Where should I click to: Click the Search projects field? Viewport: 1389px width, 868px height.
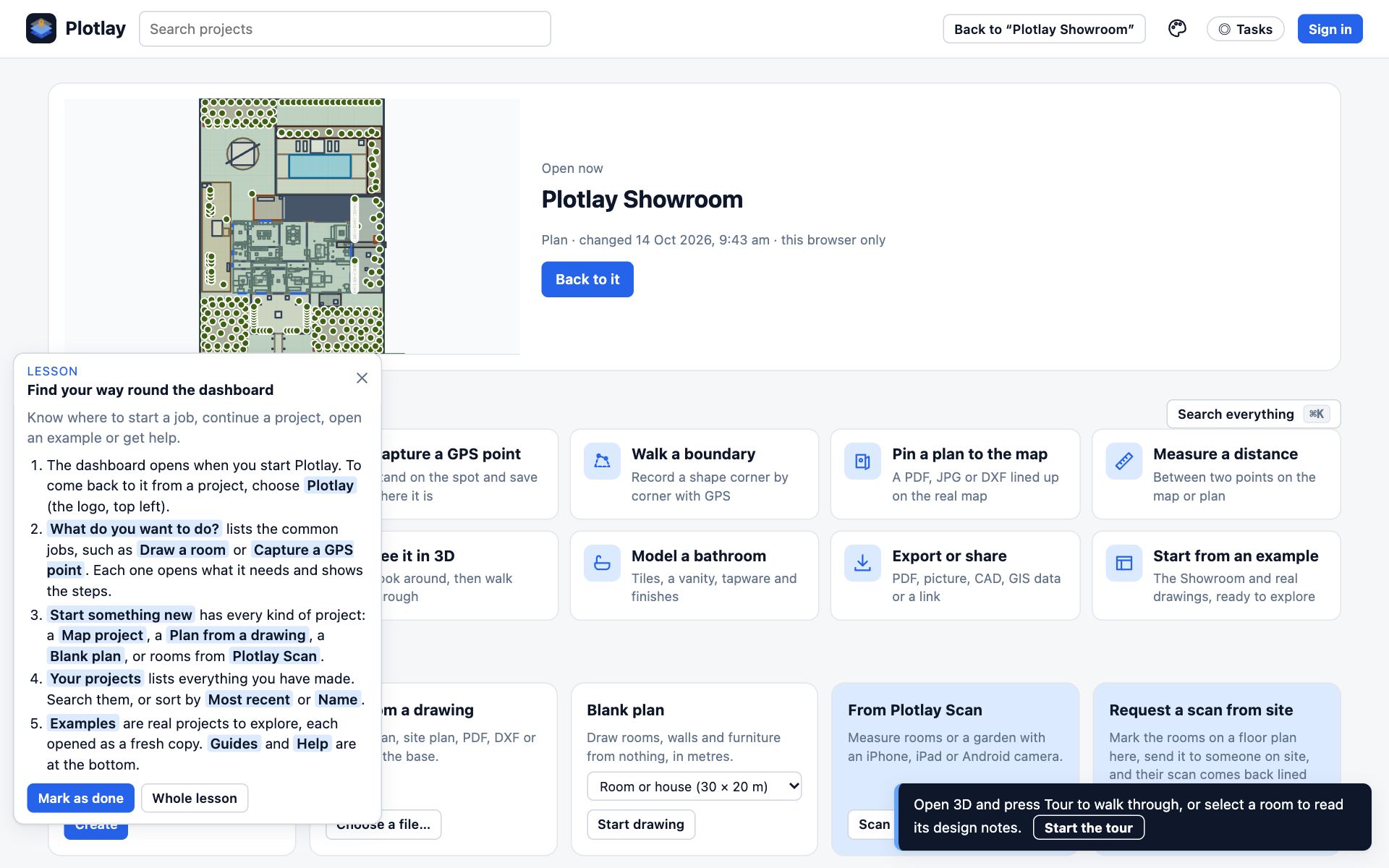345,29
